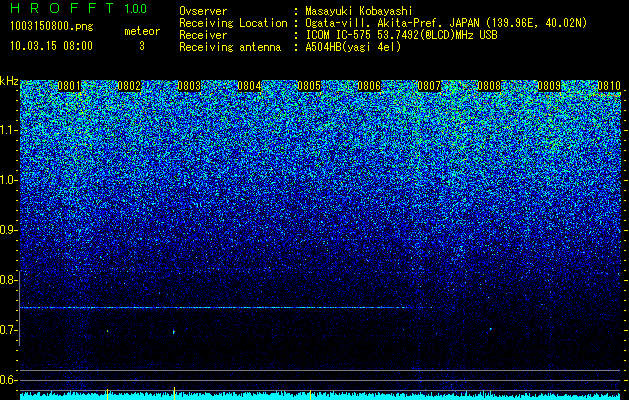Select the file name 1003150800.png

click(52, 27)
